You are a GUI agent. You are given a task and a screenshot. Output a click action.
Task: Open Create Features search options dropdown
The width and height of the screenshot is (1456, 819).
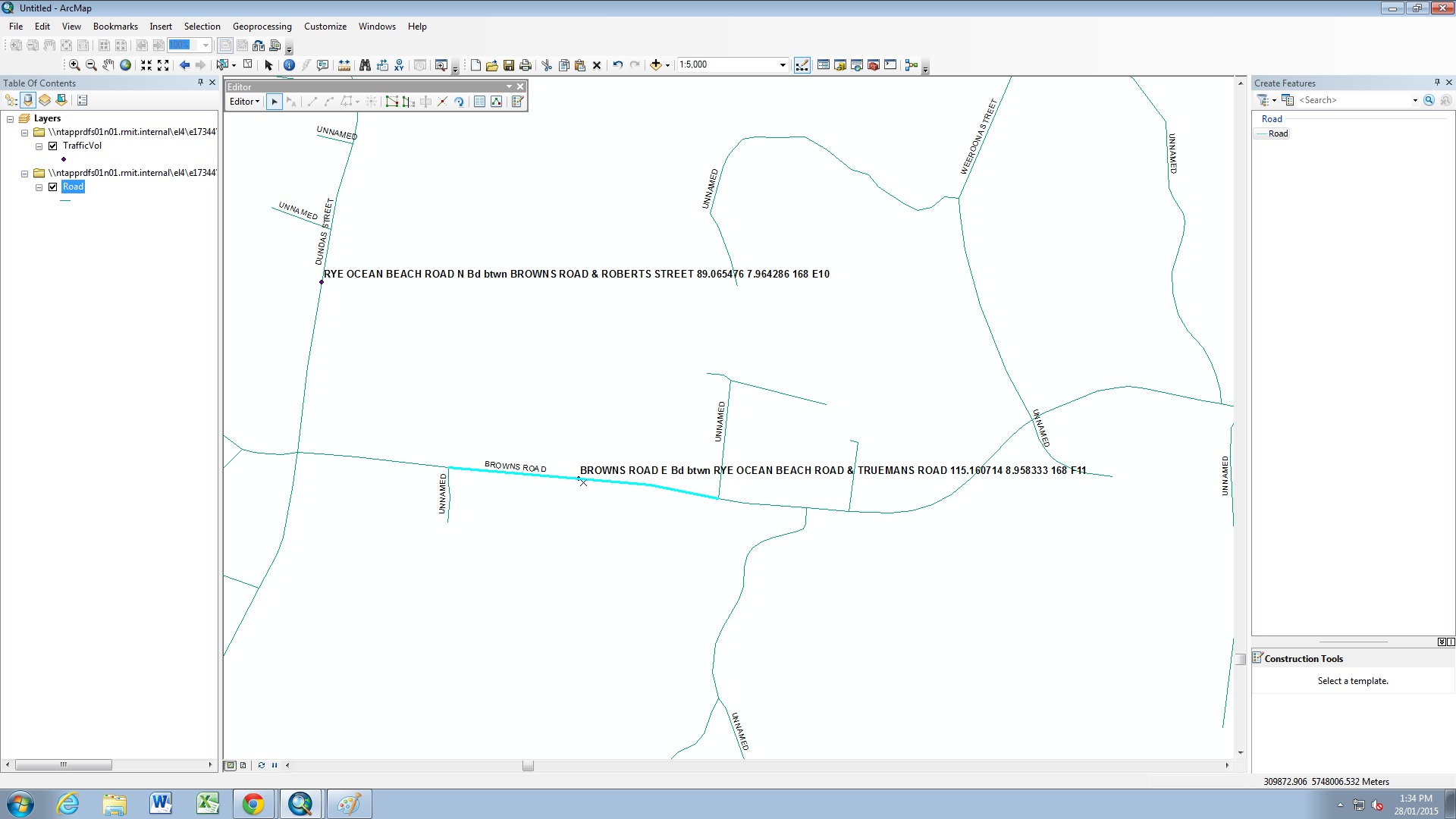pyautogui.click(x=1415, y=100)
